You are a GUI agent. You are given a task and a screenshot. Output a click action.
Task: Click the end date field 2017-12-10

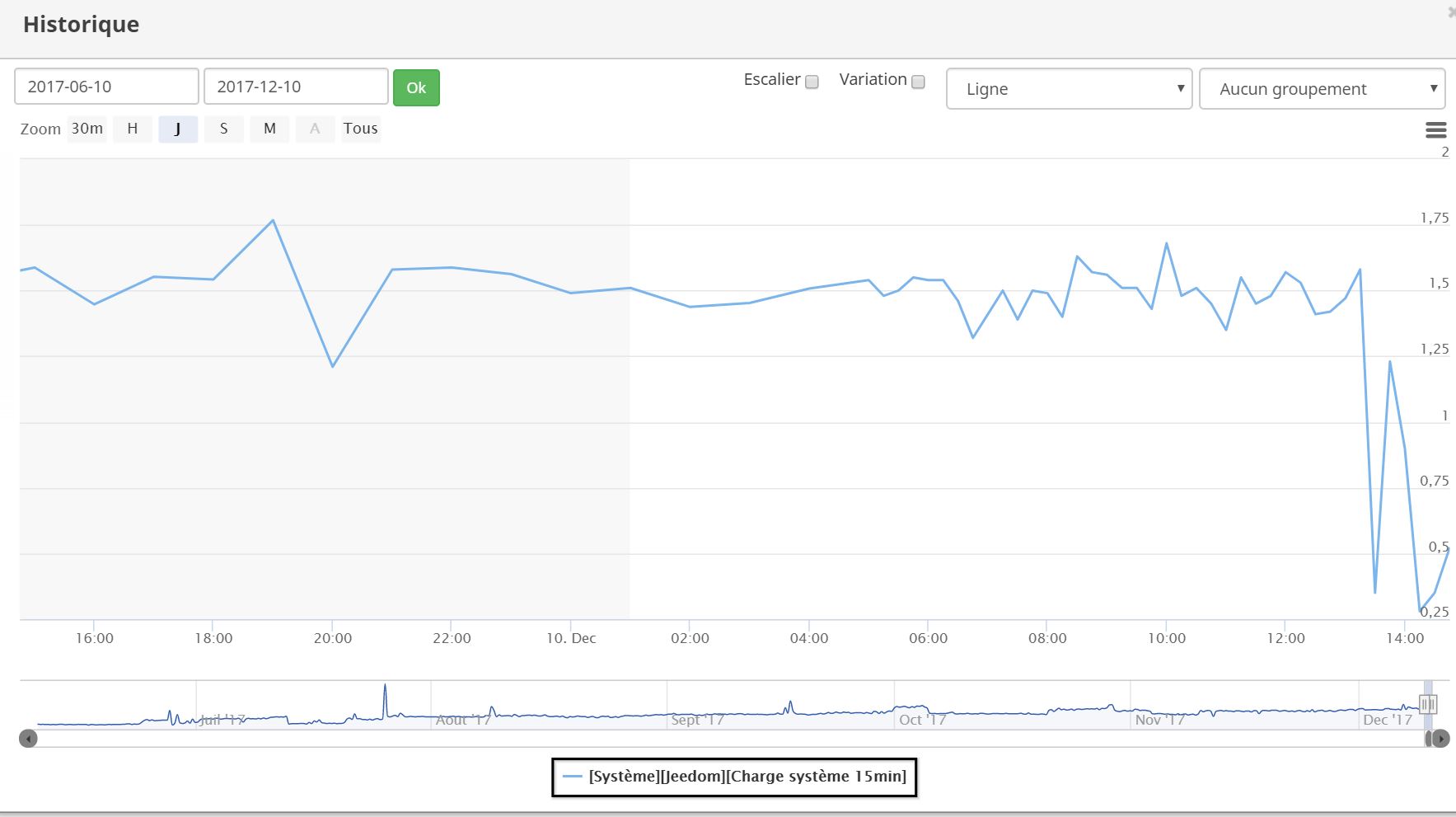coord(296,87)
